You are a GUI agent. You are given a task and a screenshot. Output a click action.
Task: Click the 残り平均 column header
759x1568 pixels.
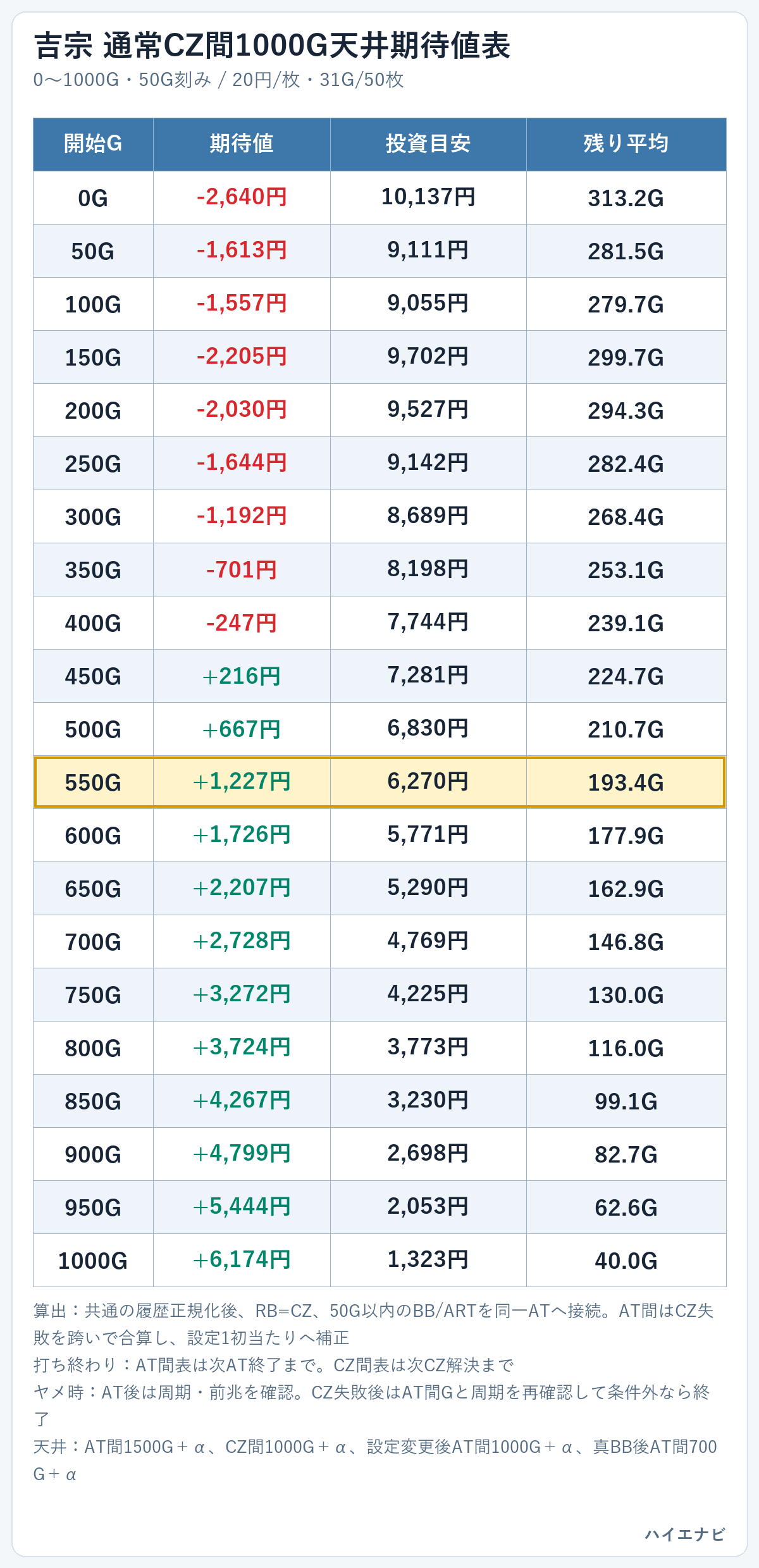(x=626, y=144)
